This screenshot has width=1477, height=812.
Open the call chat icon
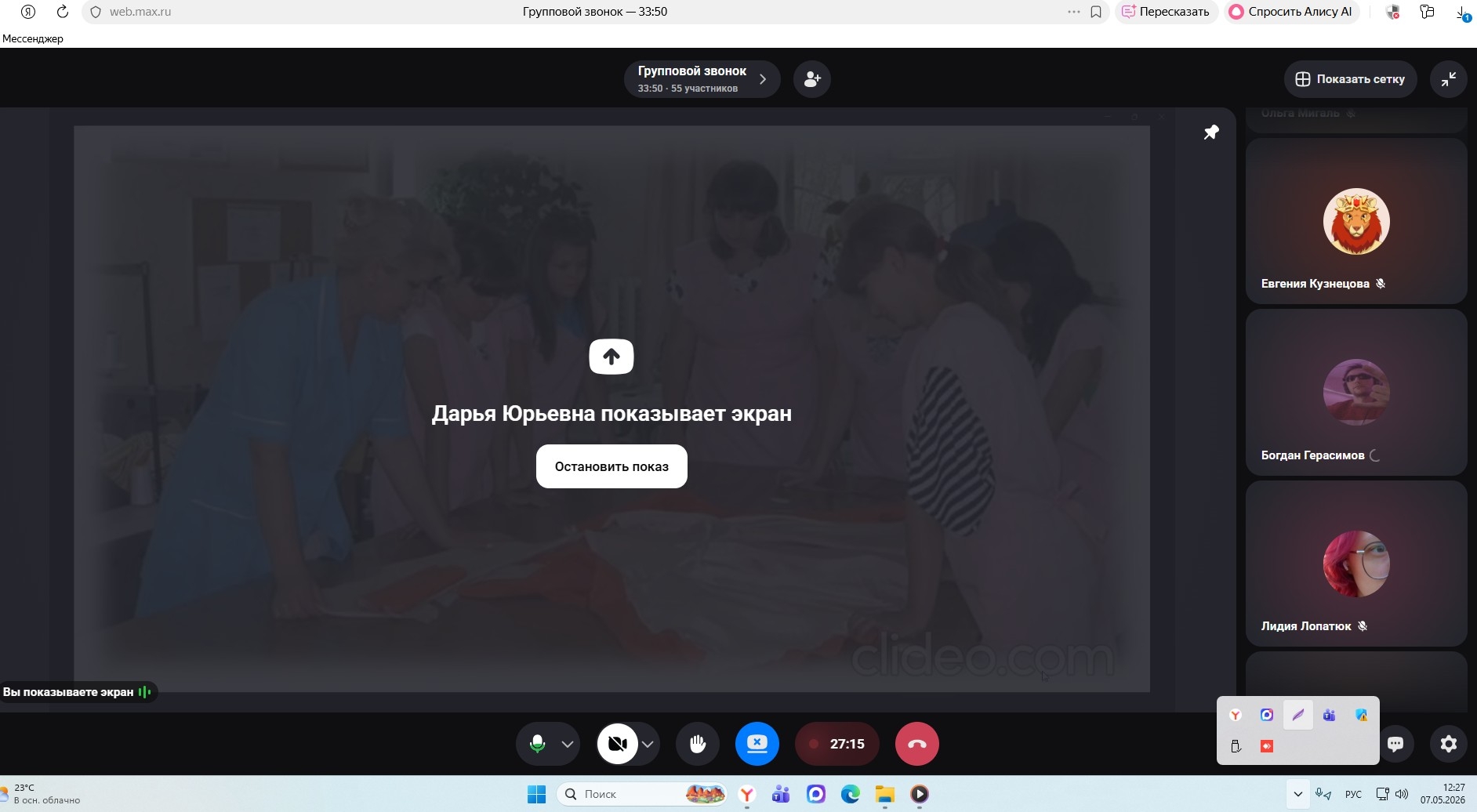pos(1395,744)
